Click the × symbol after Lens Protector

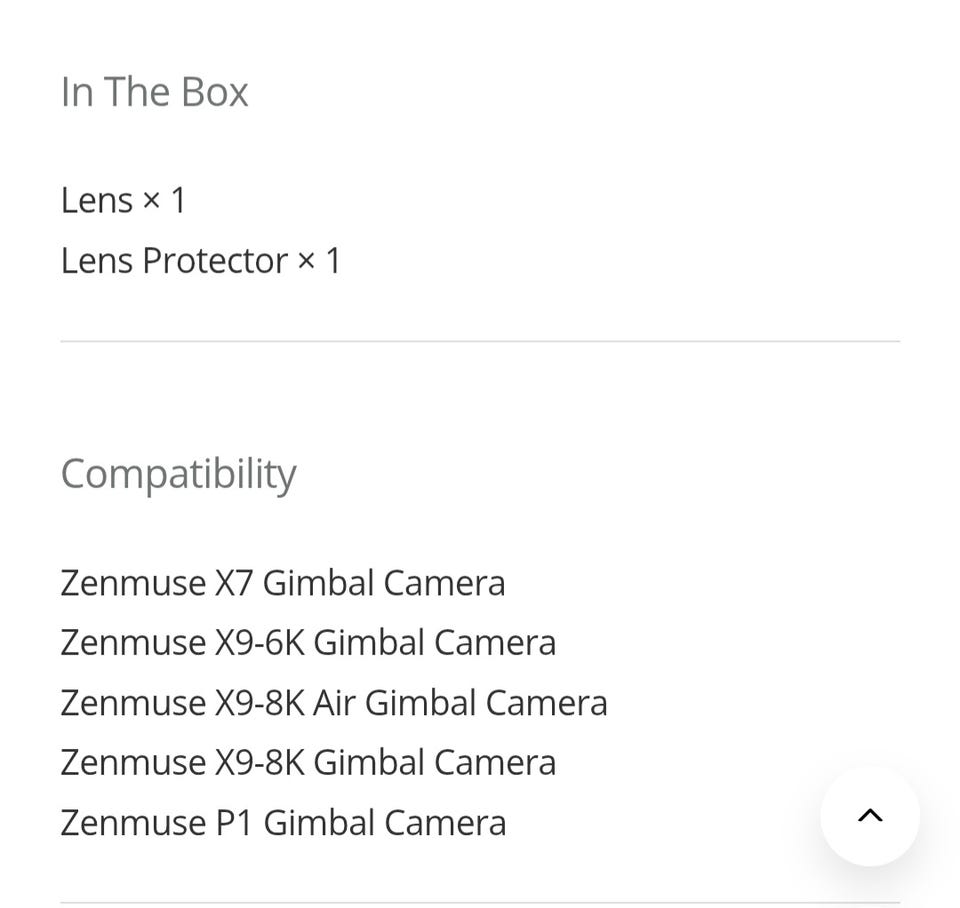click(306, 261)
